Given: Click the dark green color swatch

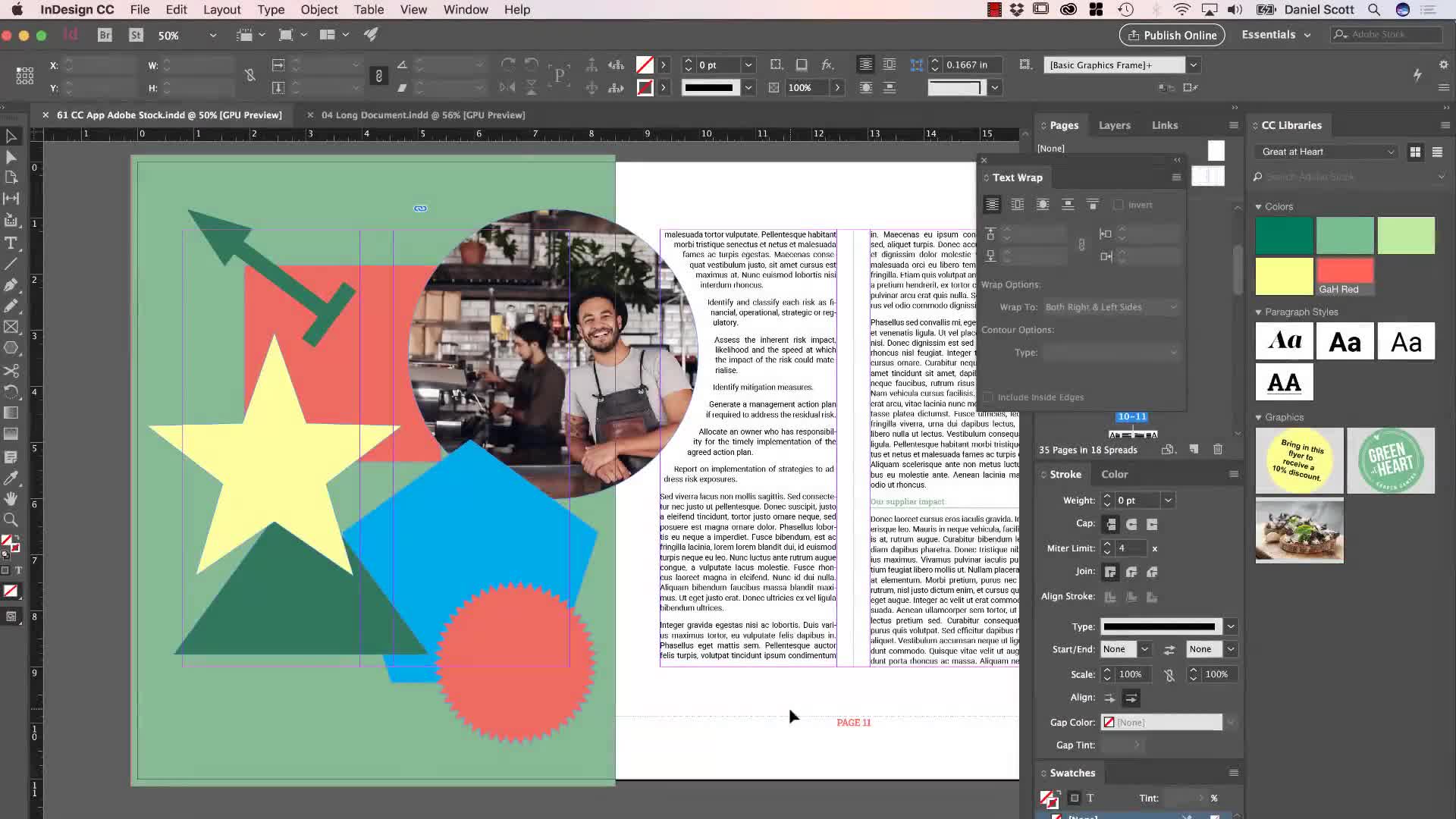Looking at the screenshot, I should click(x=1284, y=235).
